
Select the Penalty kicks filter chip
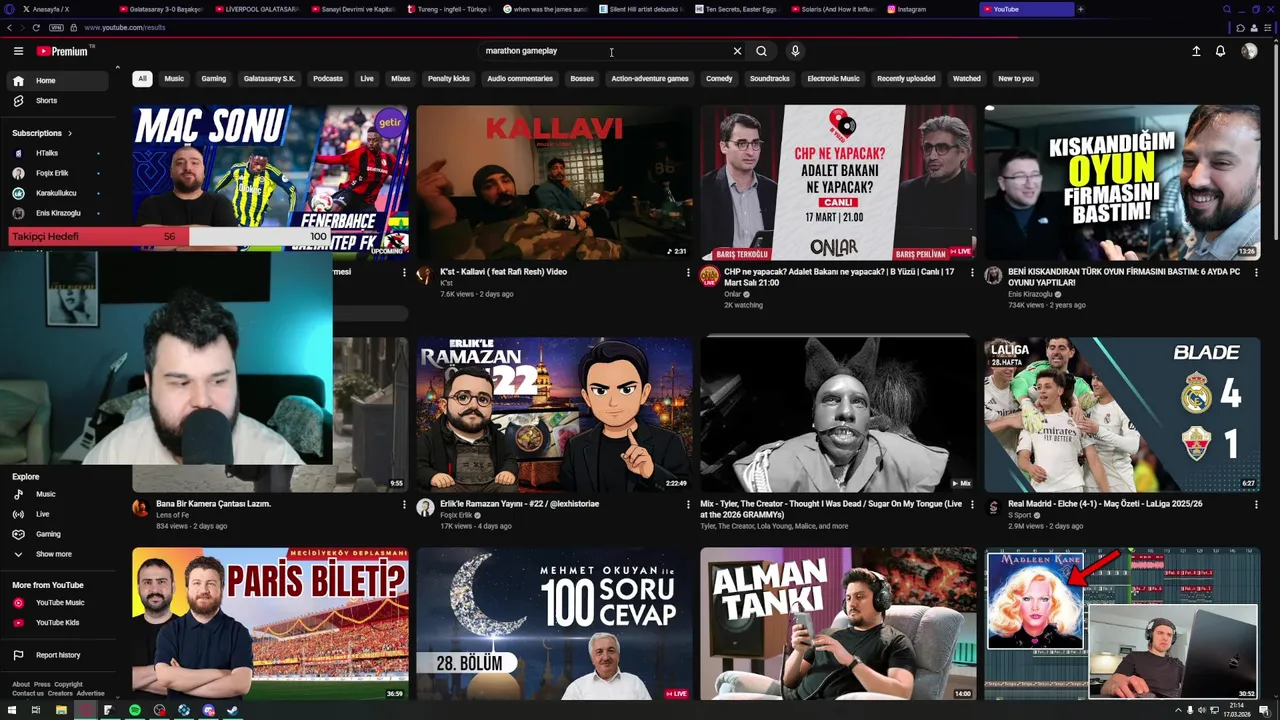click(x=449, y=79)
